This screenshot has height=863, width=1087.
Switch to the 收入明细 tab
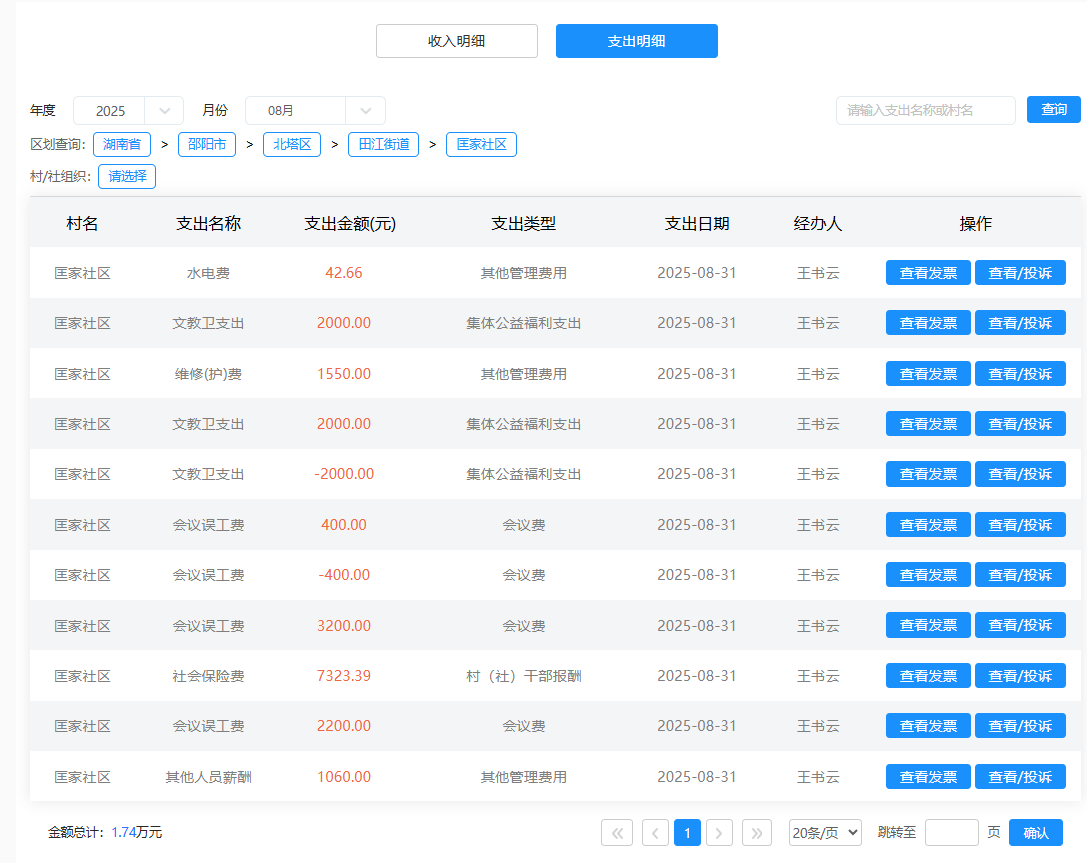click(456, 41)
